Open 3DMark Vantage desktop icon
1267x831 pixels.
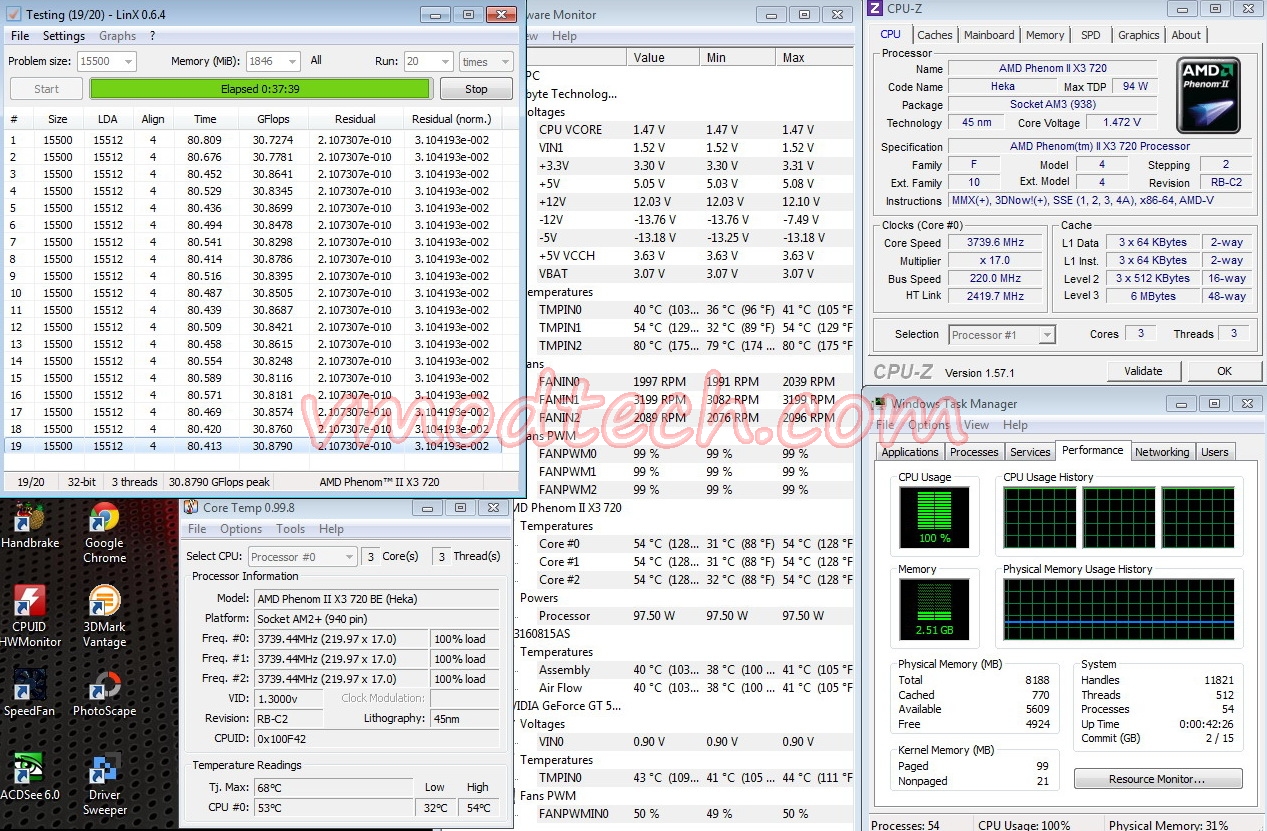pos(104,616)
